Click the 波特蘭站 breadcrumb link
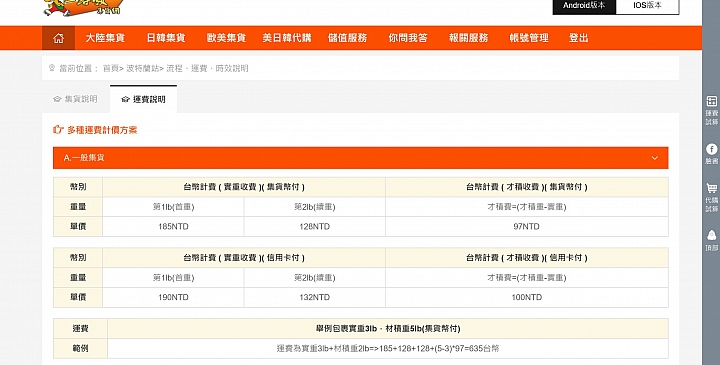Image resolution: width=720 pixels, height=365 pixels. [x=142, y=68]
